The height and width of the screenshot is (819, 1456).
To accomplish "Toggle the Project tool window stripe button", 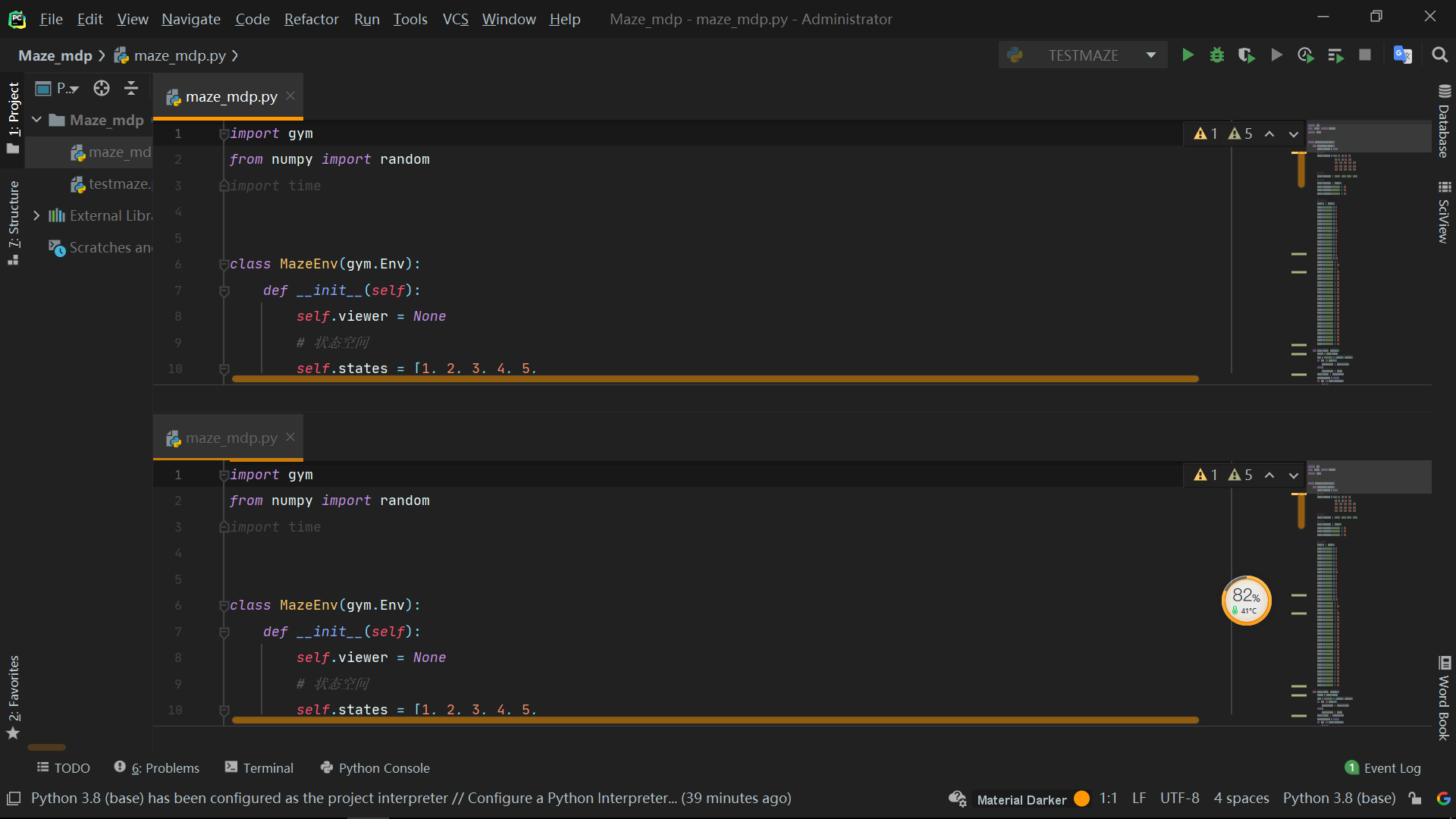I will pyautogui.click(x=13, y=106).
